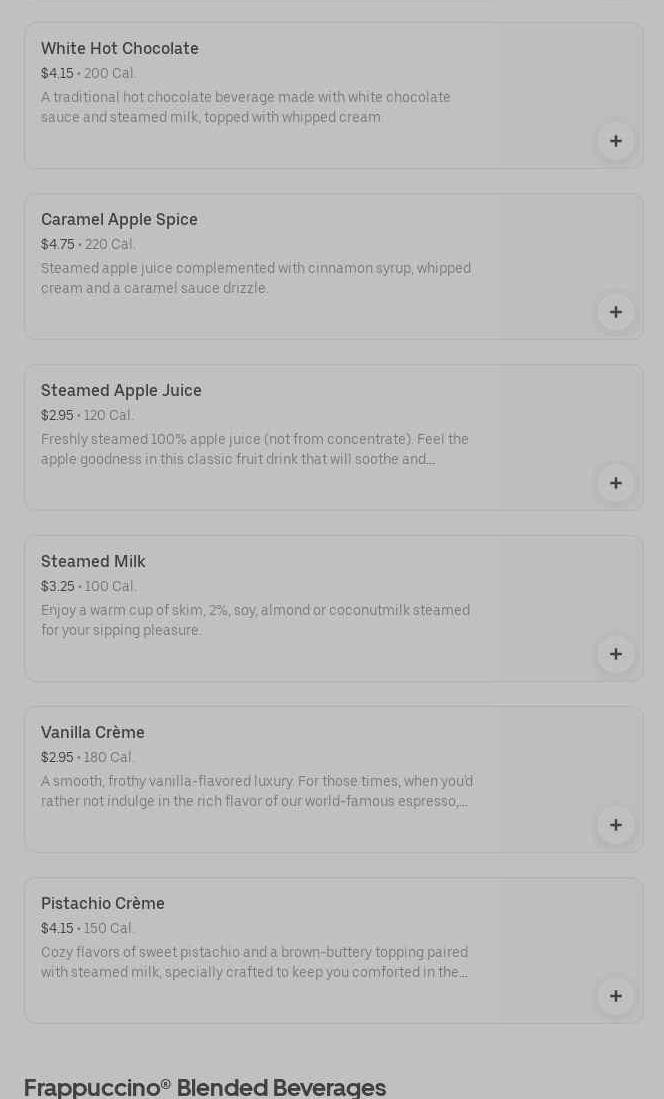Select Frappuccino Blended Beverages section heading

click(x=205, y=1087)
